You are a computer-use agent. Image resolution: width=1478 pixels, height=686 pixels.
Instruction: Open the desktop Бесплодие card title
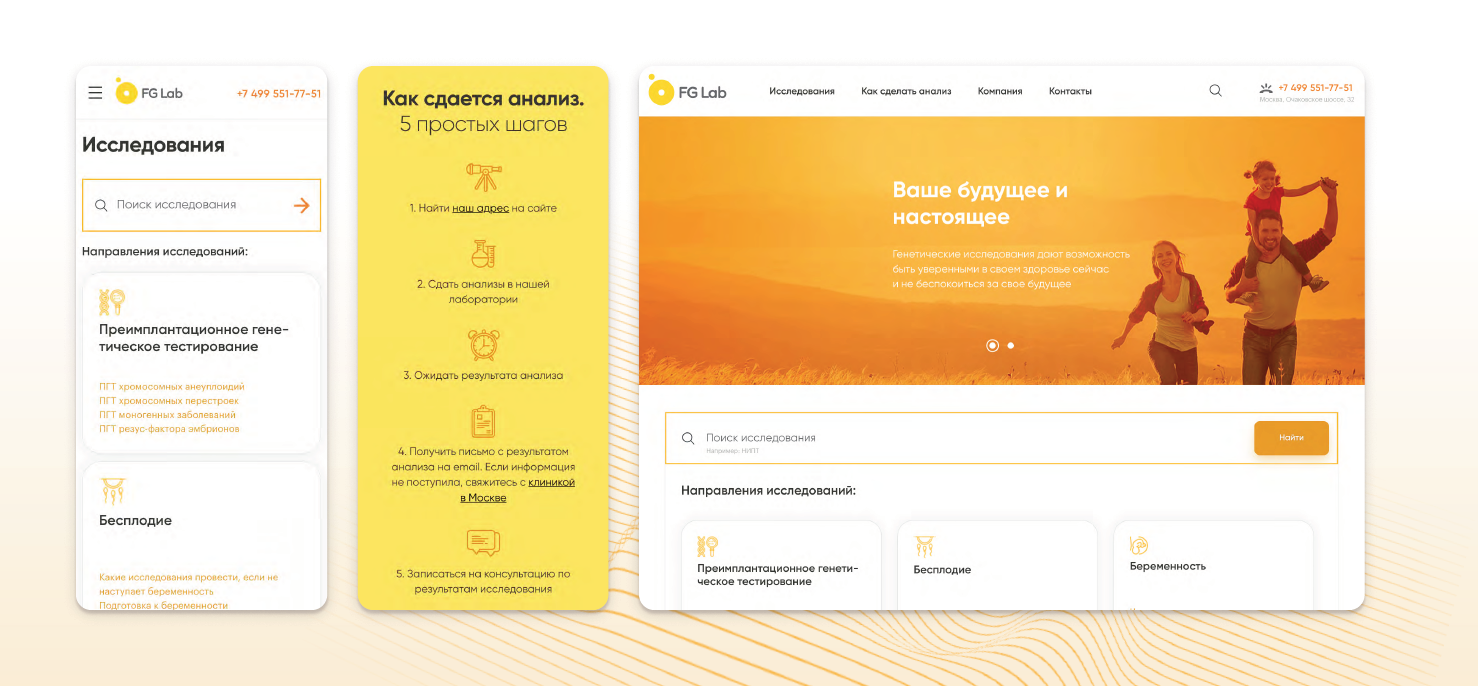click(x=942, y=569)
